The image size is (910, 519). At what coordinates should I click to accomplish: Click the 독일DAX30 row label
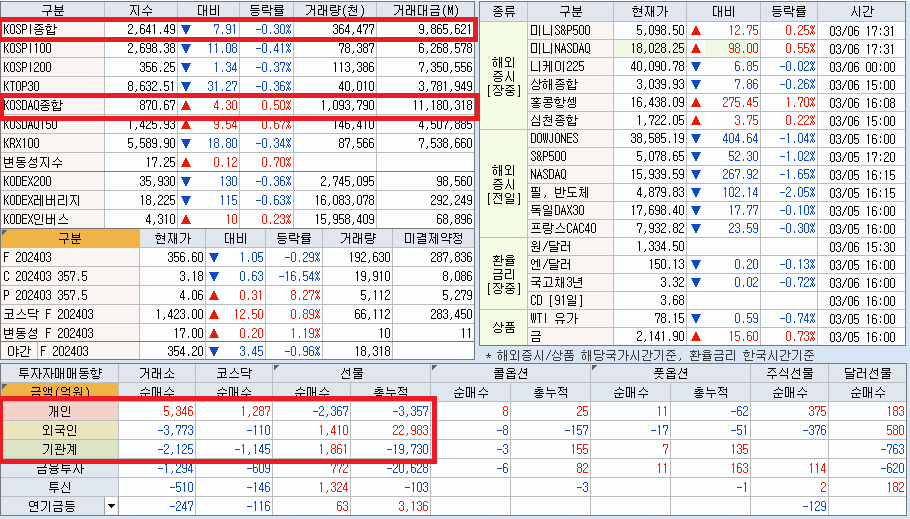click(x=557, y=211)
